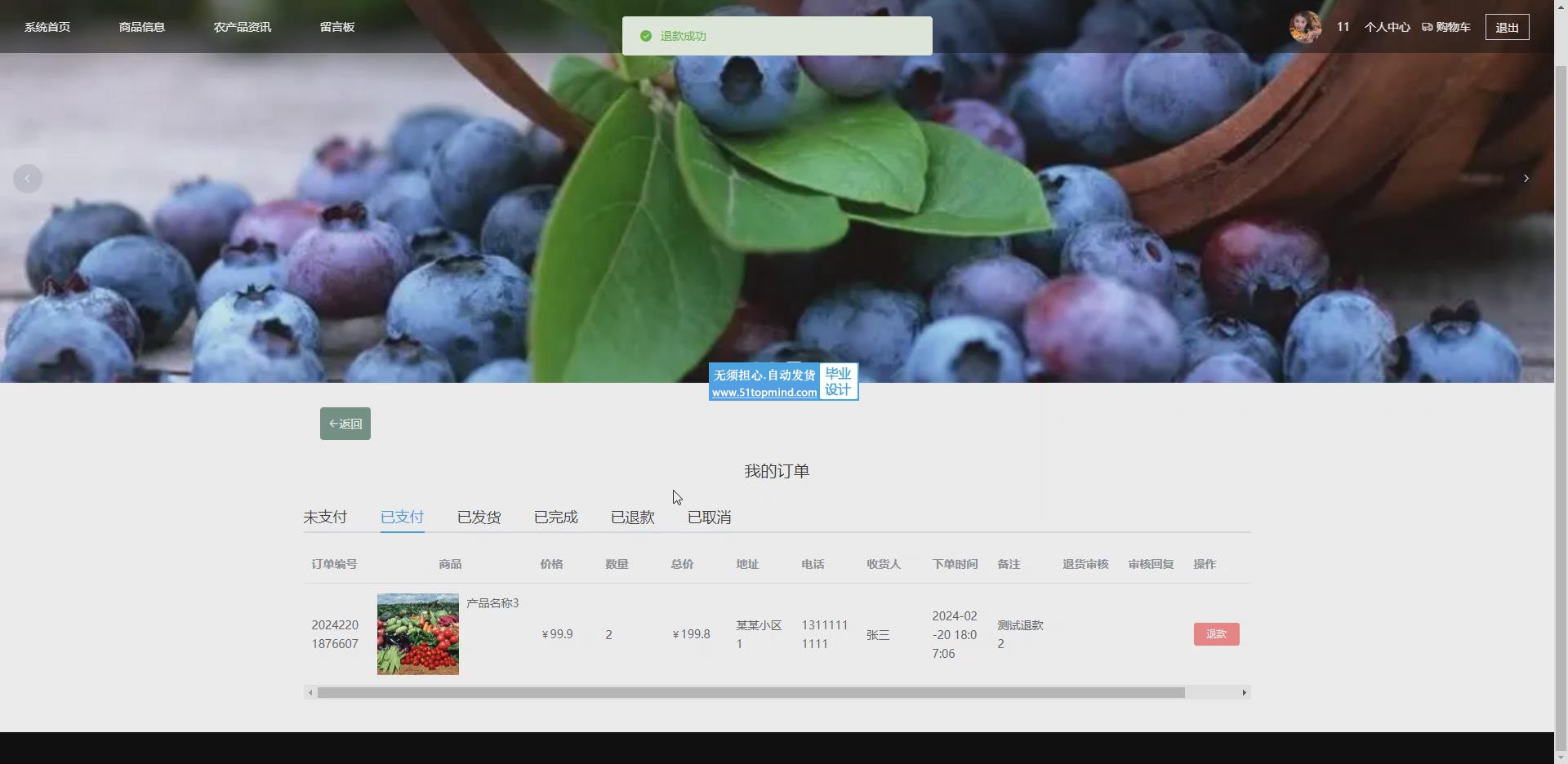The image size is (1568, 764).
Task: Click product name 产品名称3
Action: [x=492, y=603]
